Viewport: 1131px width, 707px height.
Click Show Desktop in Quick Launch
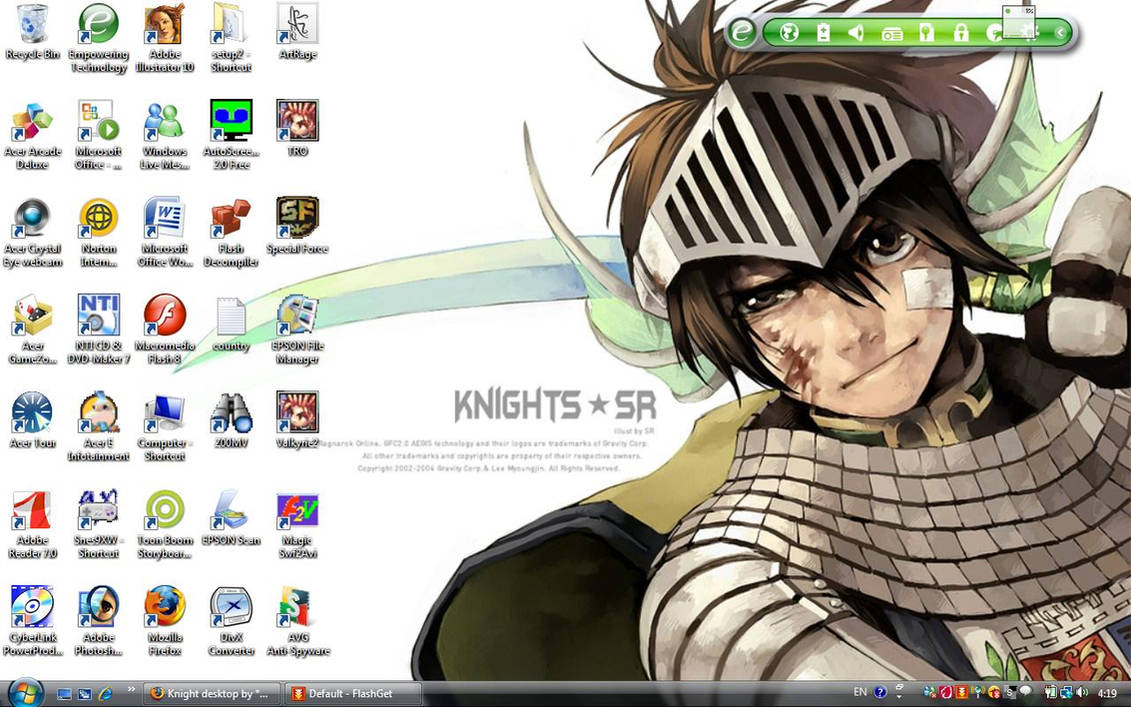64,694
